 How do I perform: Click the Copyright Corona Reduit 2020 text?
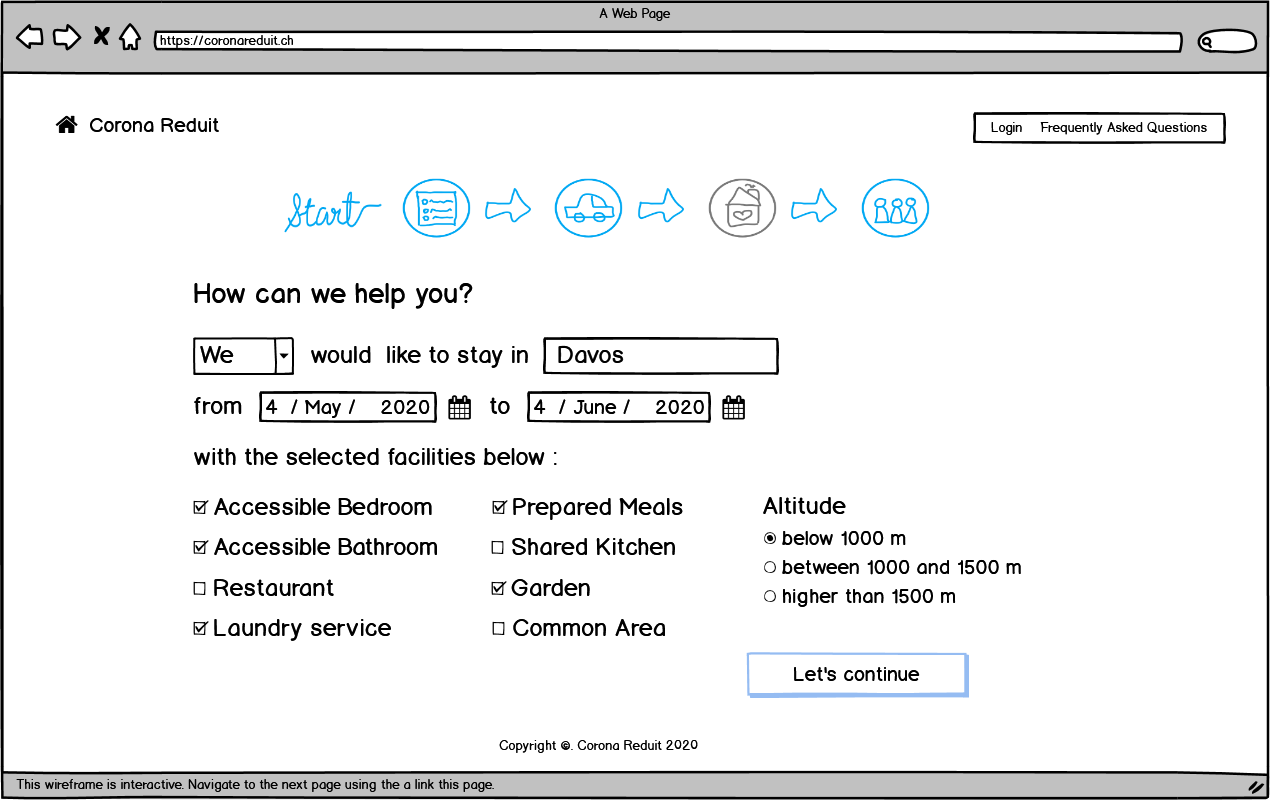tap(599, 746)
